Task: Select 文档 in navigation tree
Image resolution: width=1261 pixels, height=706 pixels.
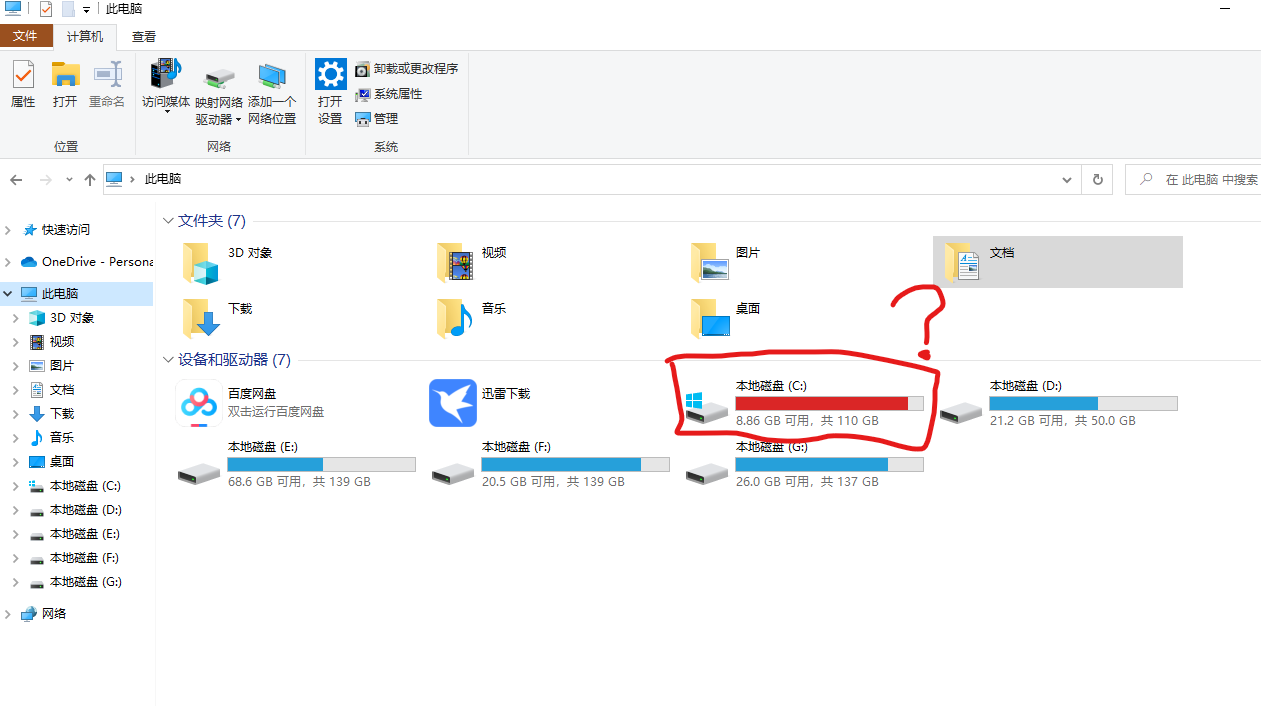Action: (52, 390)
